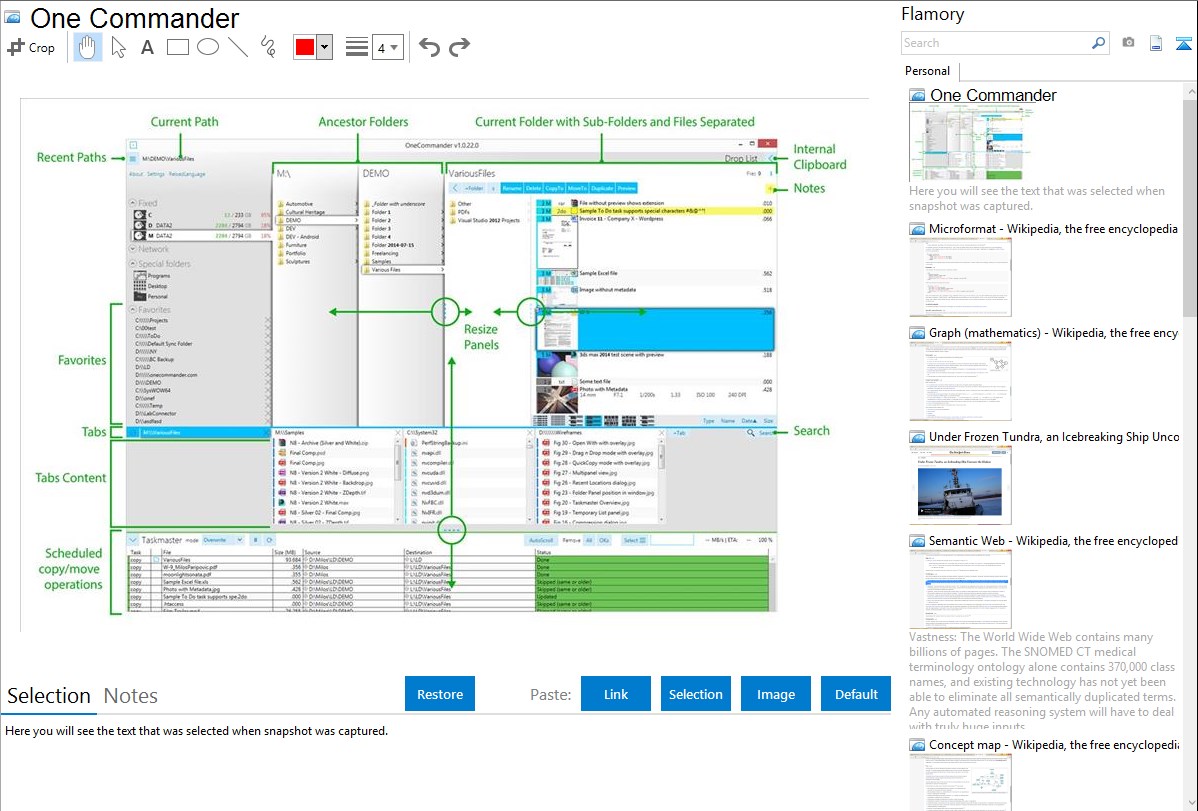The width and height of the screenshot is (1198, 811).
Task: Choose the straight line tool
Action: (x=238, y=47)
